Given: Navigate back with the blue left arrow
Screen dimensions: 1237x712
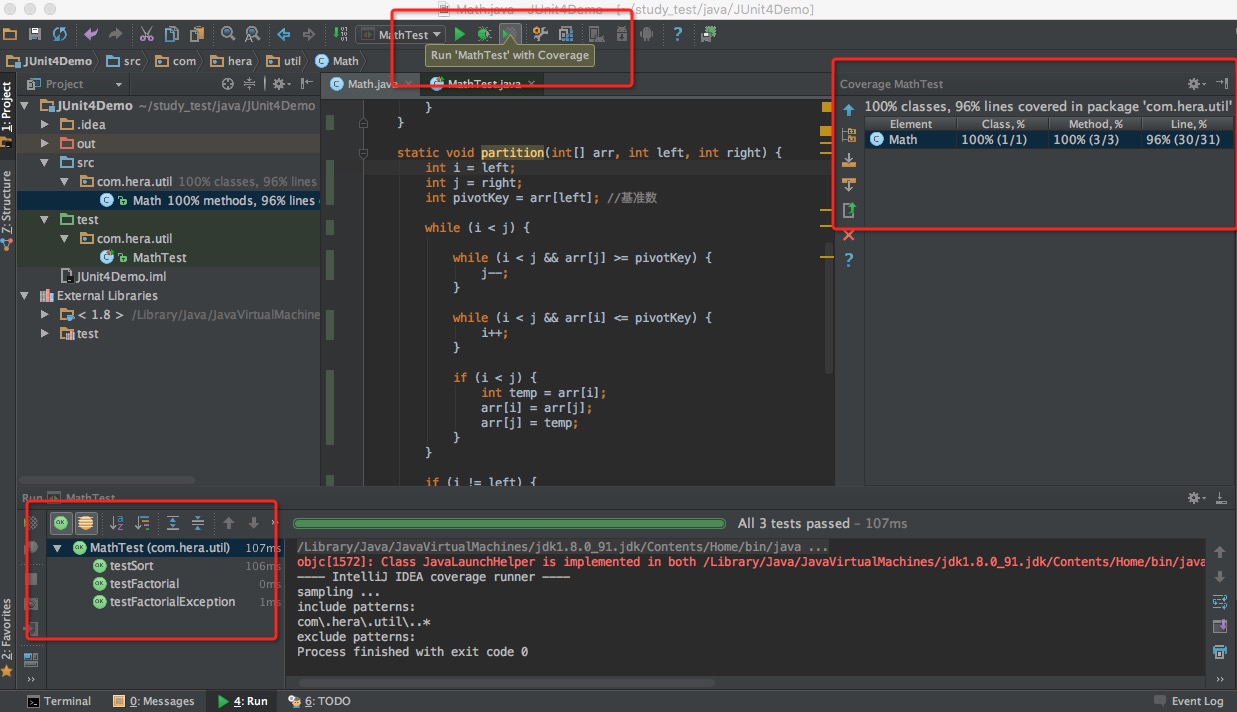Looking at the screenshot, I should coord(284,34).
